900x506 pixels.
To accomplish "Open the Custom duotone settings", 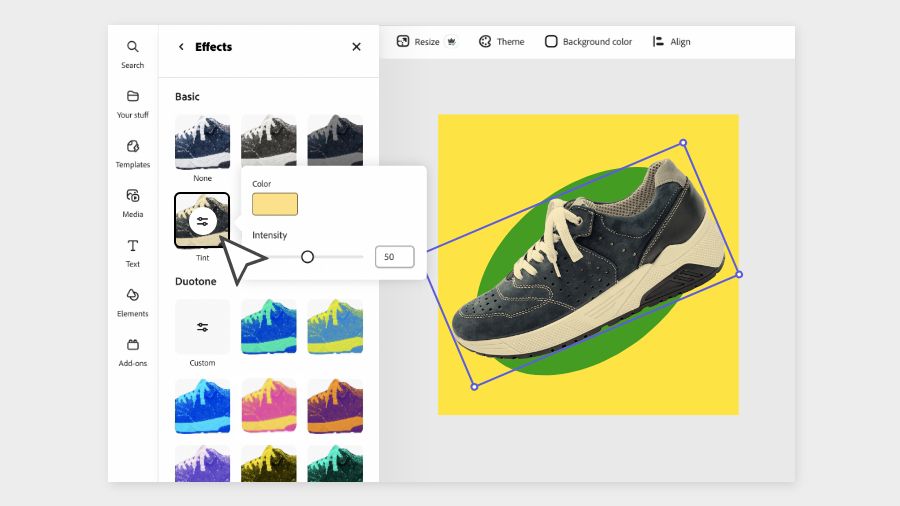I will point(203,327).
